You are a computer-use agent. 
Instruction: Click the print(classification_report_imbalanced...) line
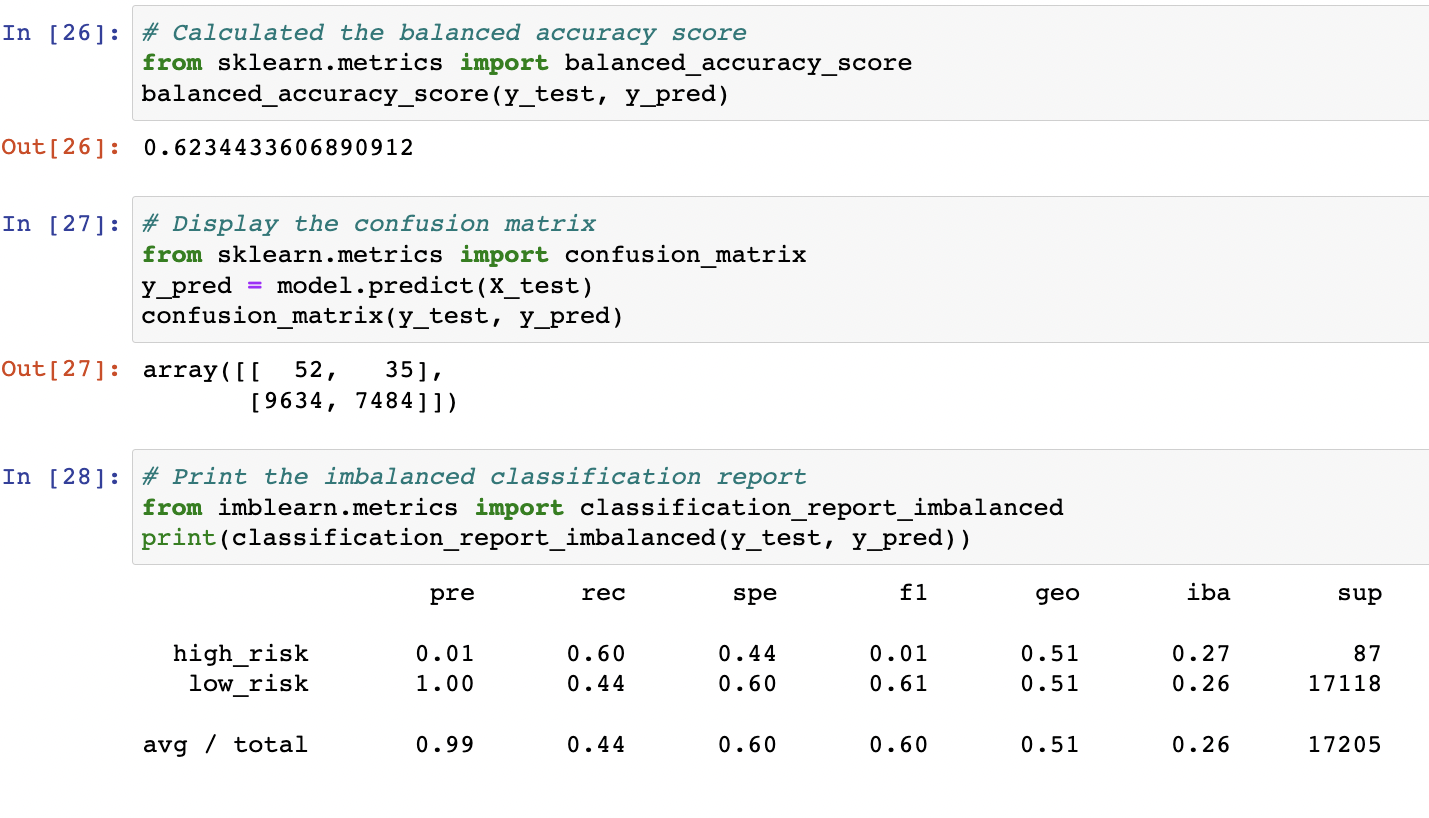pyautogui.click(x=556, y=538)
